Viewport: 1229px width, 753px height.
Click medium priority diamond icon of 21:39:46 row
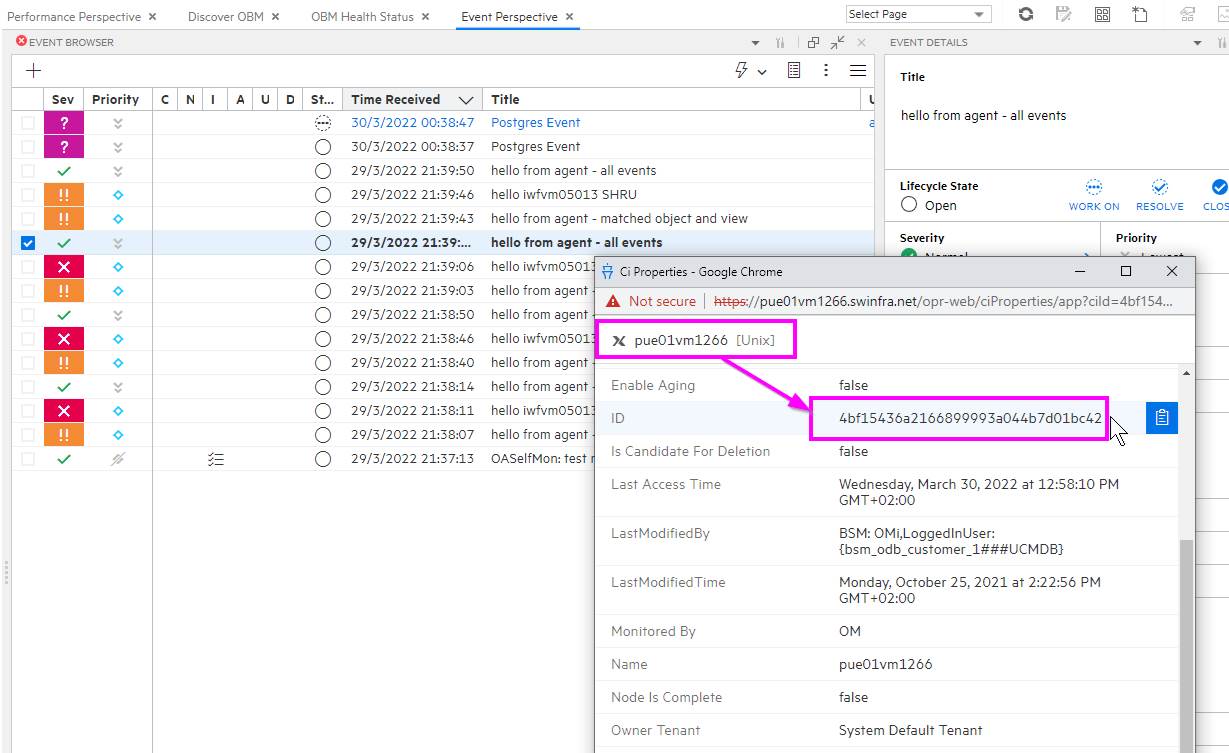coord(118,195)
